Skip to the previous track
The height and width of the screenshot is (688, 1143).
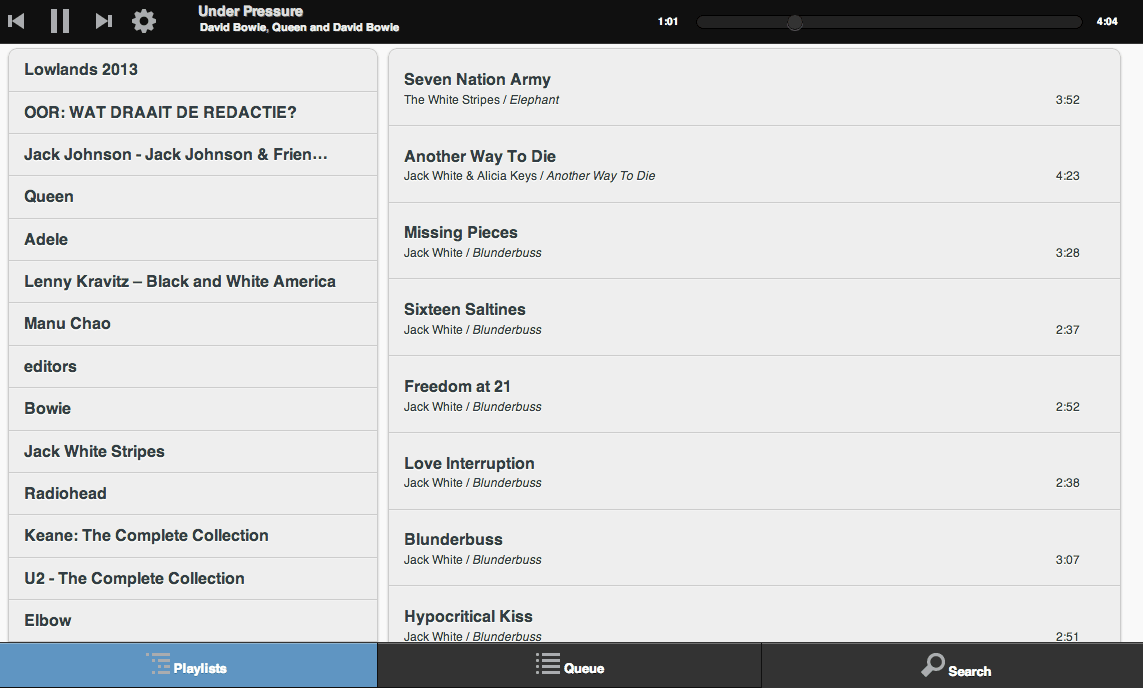coord(17,21)
